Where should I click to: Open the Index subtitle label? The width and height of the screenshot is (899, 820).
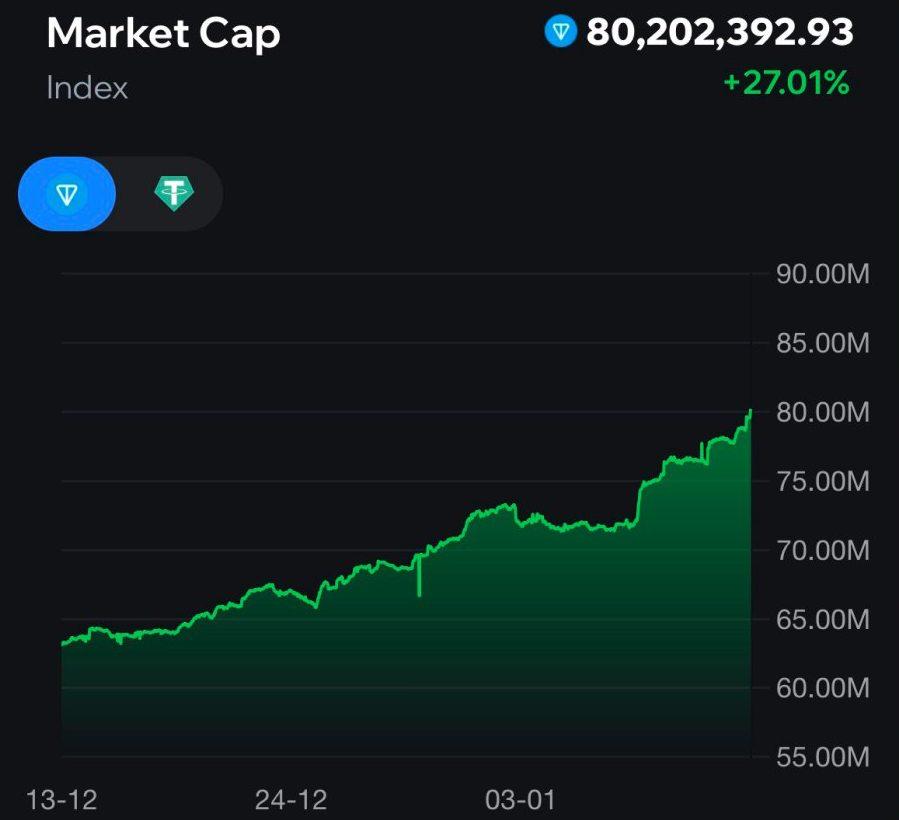[x=87, y=88]
